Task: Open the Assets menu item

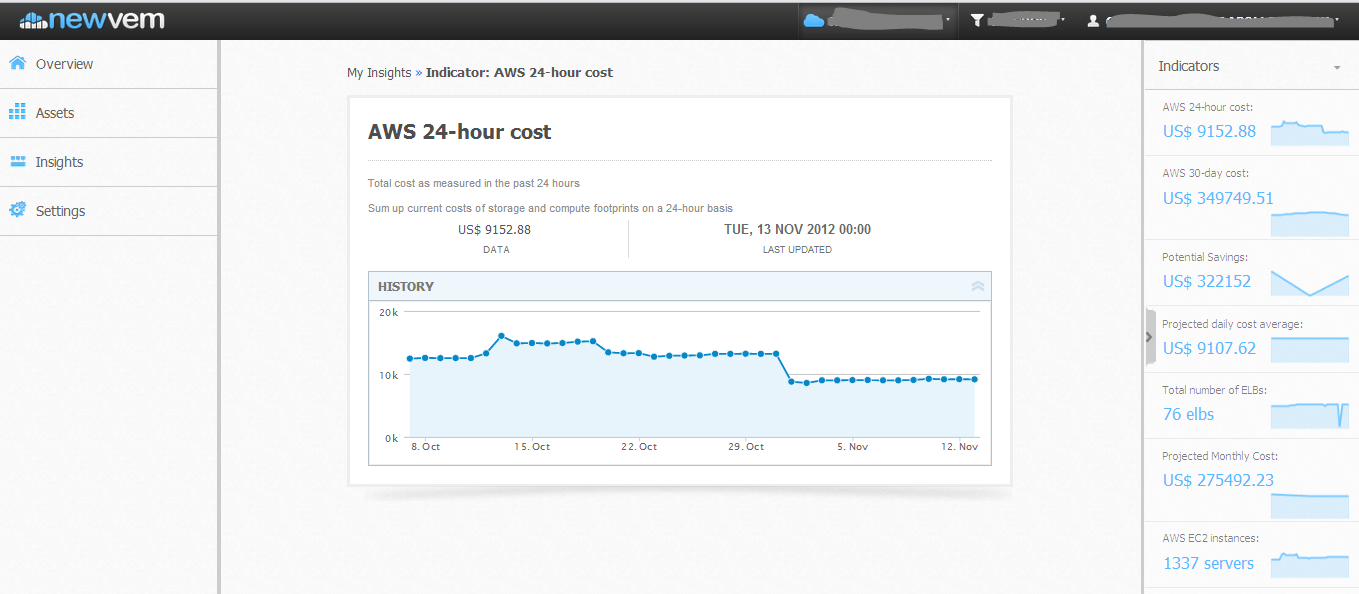Action: 55,113
